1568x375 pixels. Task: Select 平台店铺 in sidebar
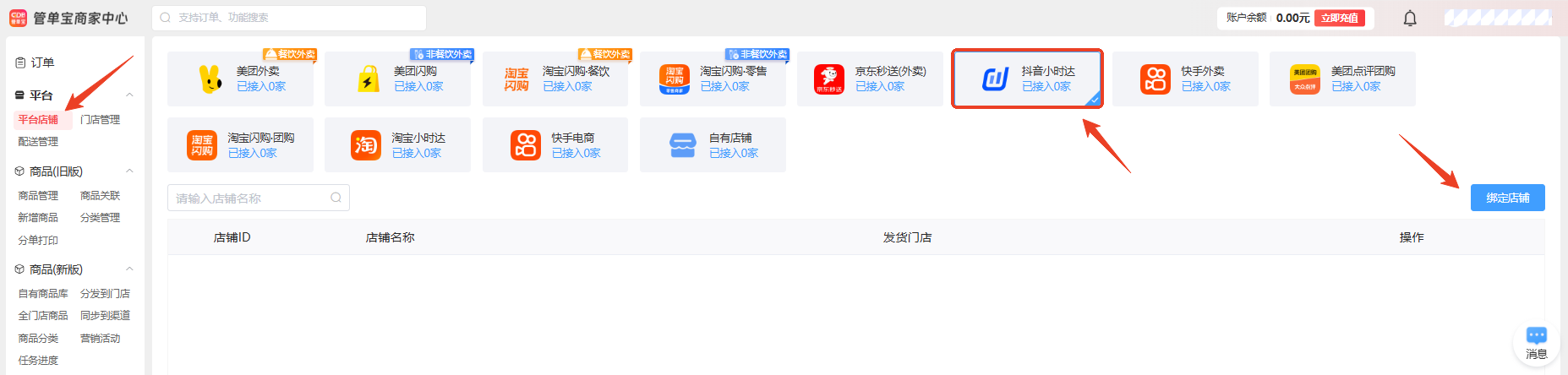pyautogui.click(x=38, y=120)
